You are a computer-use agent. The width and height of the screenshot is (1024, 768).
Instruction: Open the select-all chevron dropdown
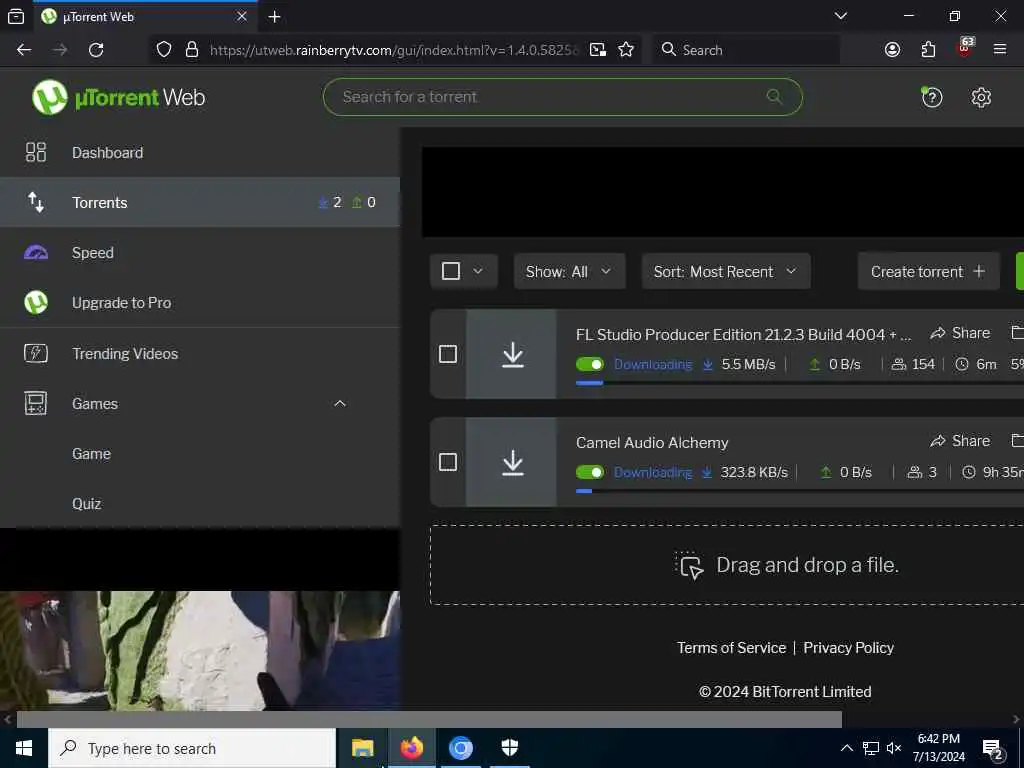coord(478,271)
